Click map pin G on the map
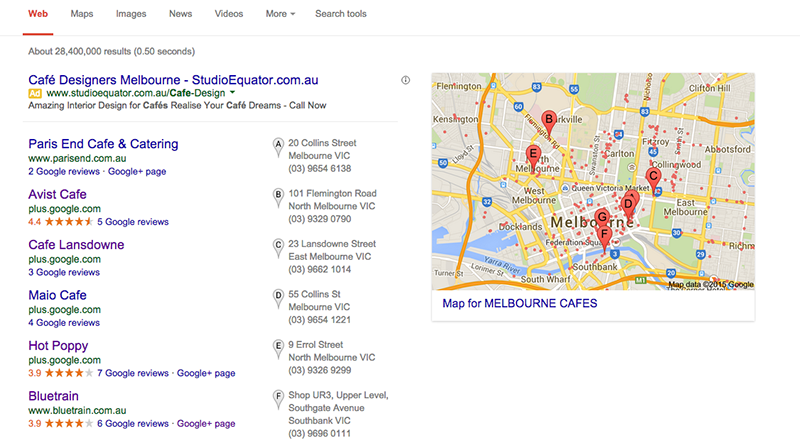Screen dimensions: 800x448 [602, 217]
